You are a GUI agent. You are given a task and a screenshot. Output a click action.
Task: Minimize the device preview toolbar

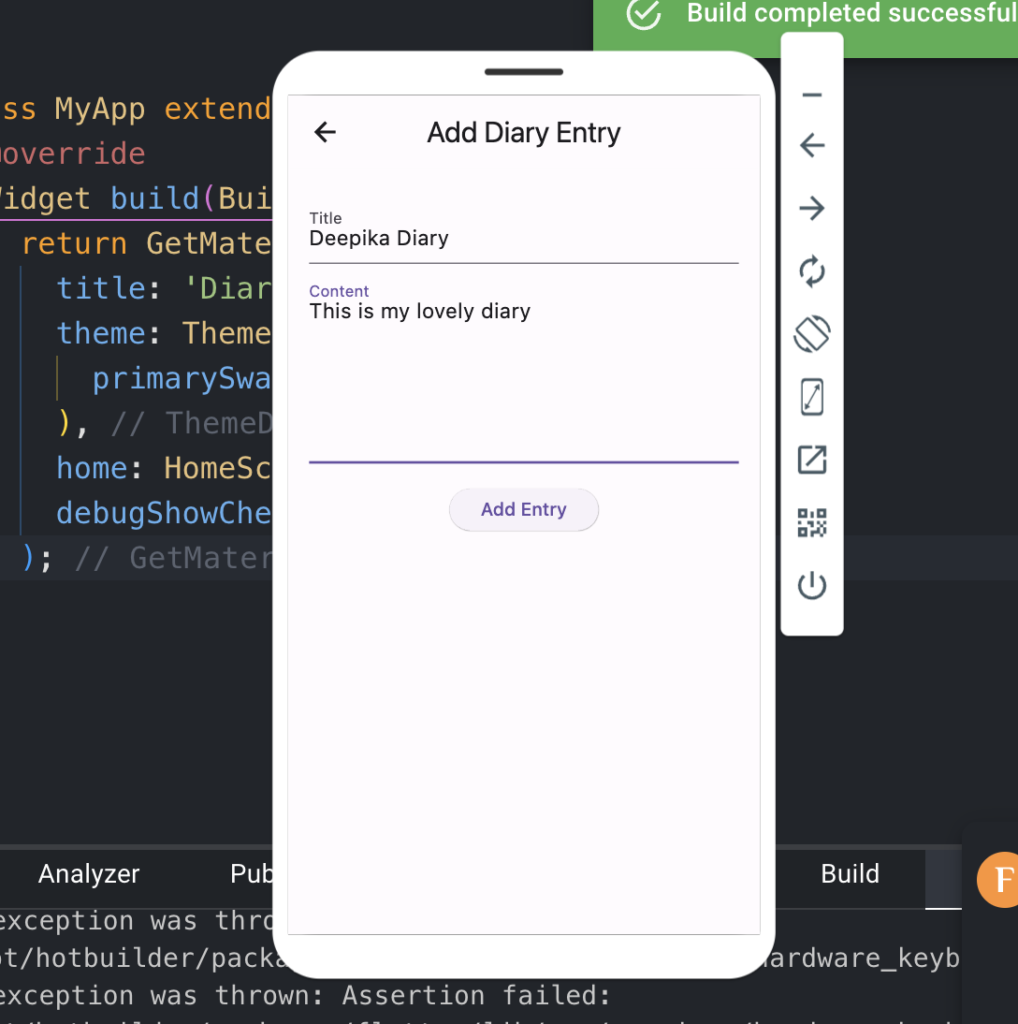tap(812, 95)
